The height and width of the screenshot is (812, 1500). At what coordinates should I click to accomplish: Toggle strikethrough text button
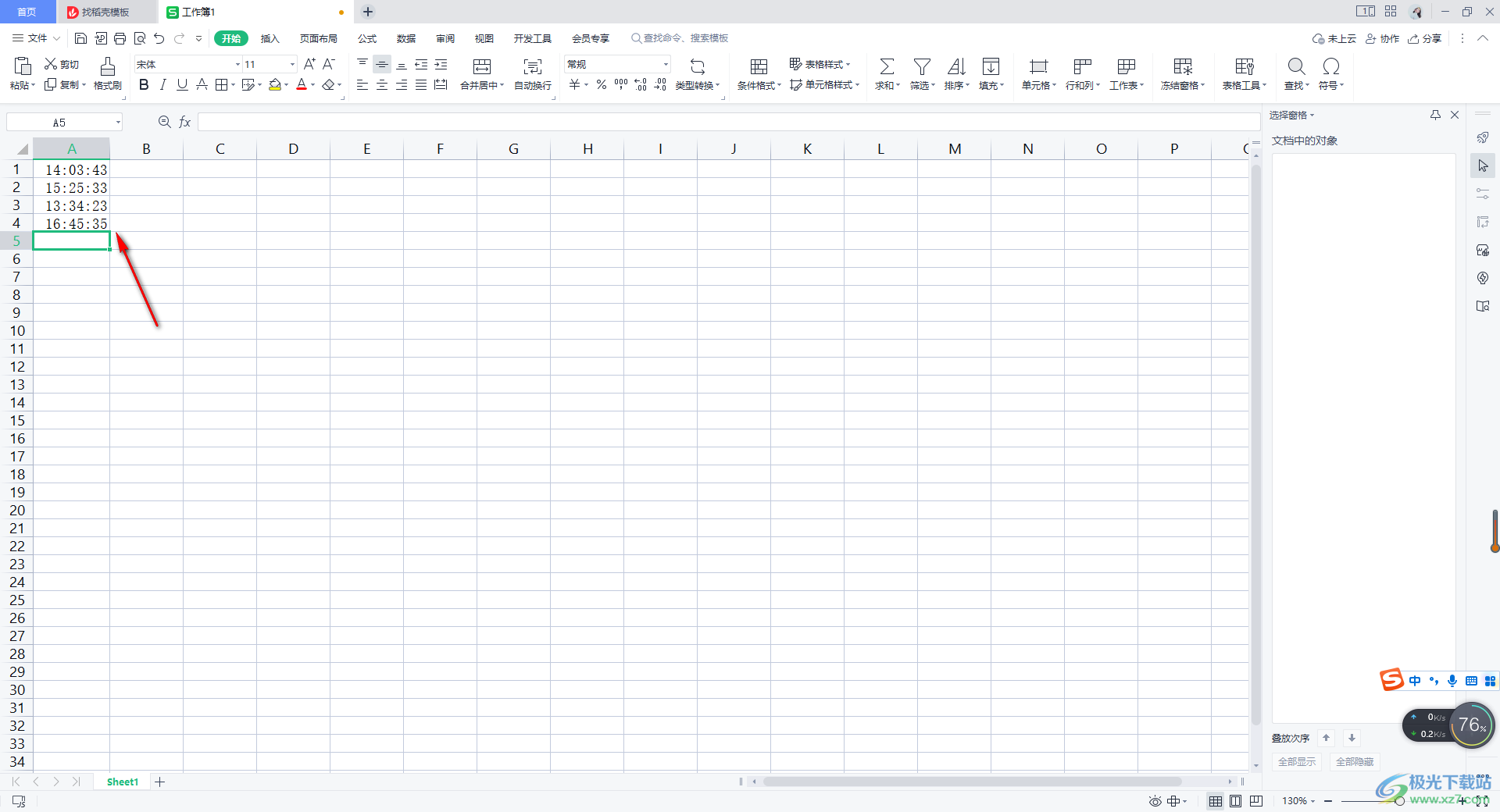202,84
